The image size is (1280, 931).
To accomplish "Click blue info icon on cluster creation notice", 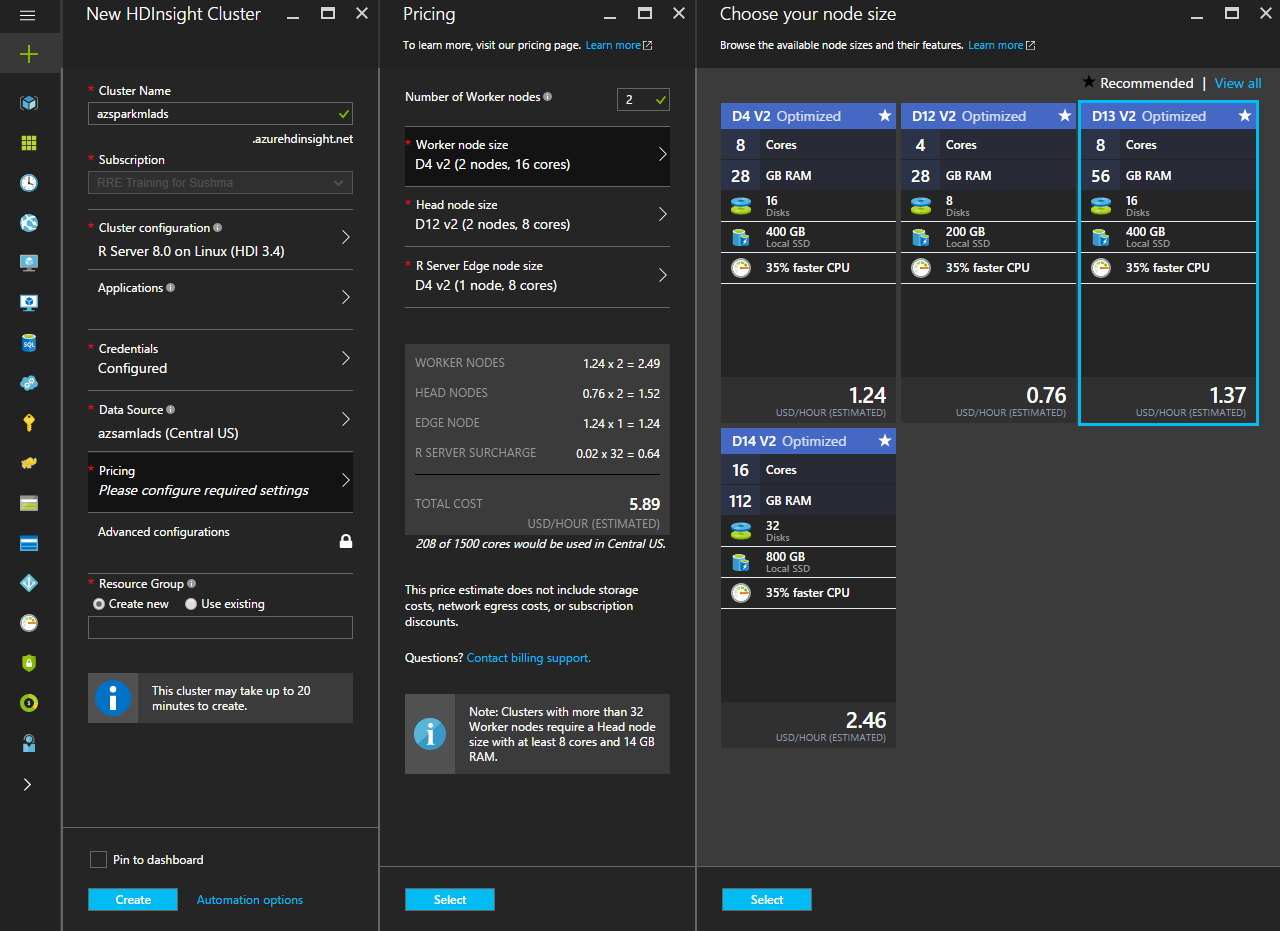I will [113, 698].
